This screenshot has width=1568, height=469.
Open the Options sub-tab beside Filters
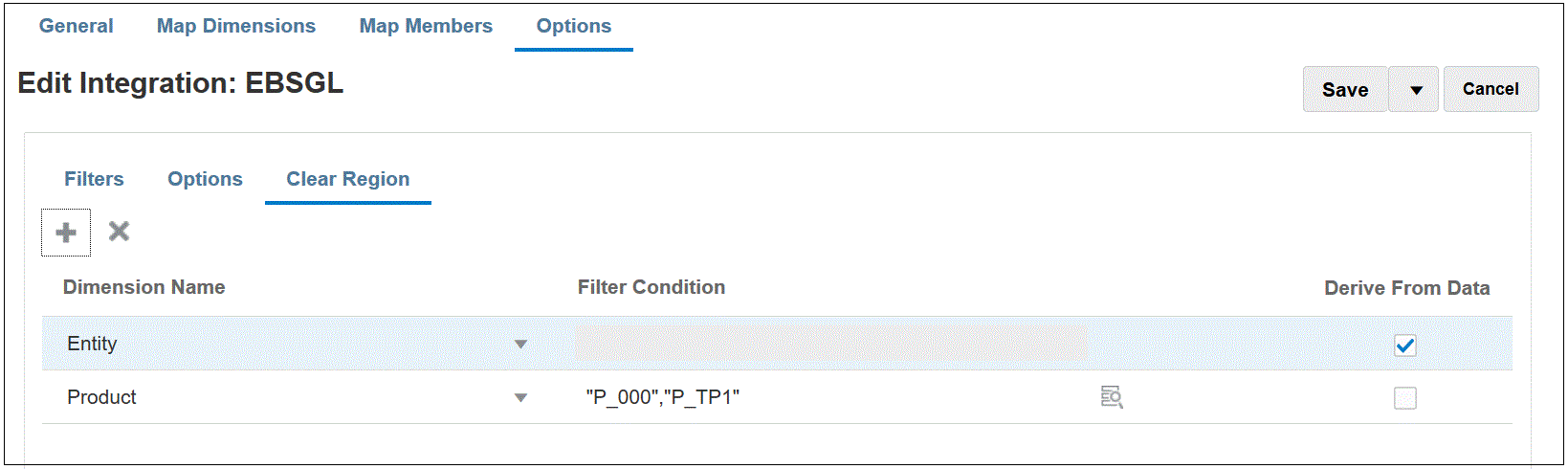tap(205, 179)
